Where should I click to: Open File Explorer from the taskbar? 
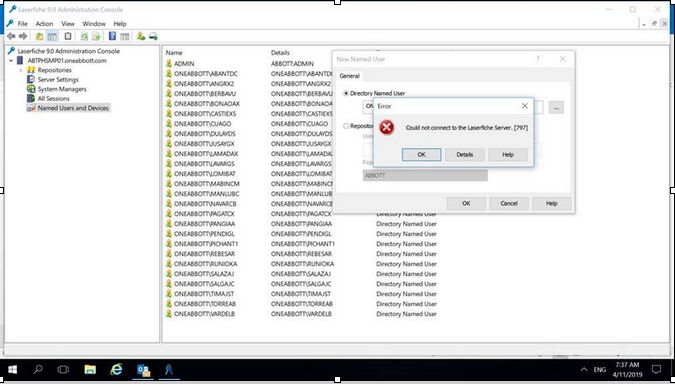(x=90, y=369)
